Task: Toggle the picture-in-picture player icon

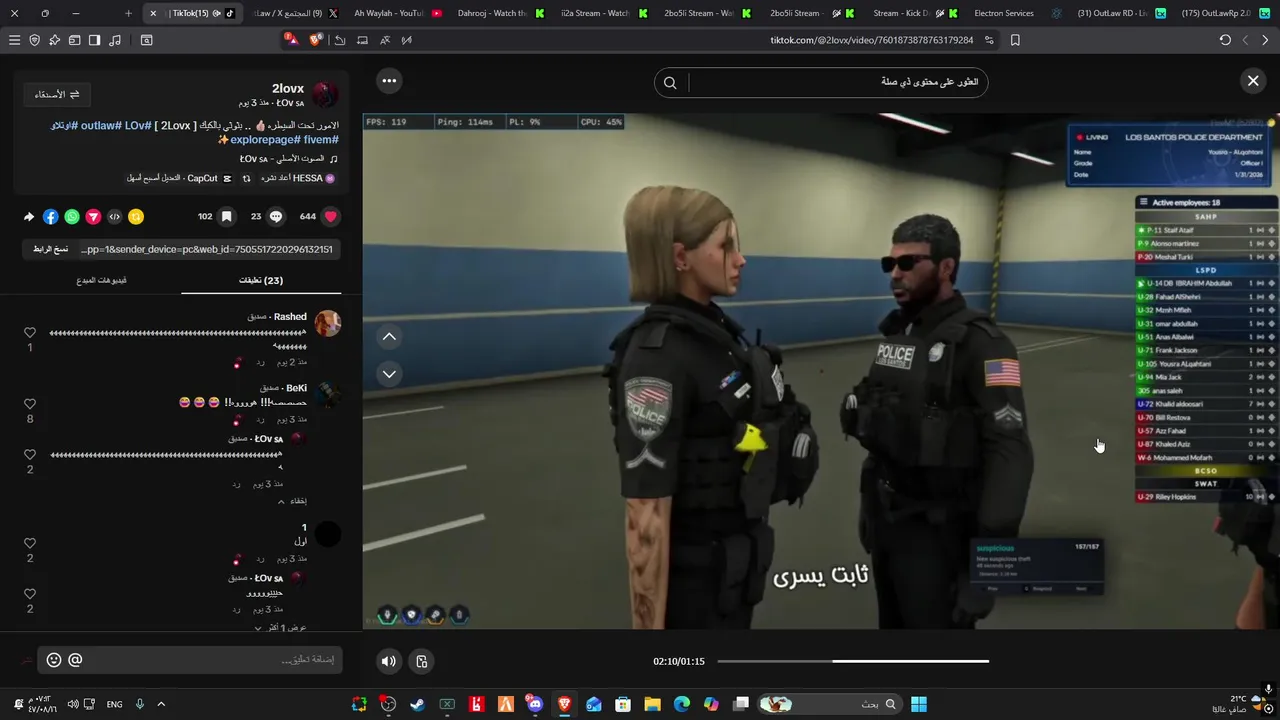Action: pos(421,661)
